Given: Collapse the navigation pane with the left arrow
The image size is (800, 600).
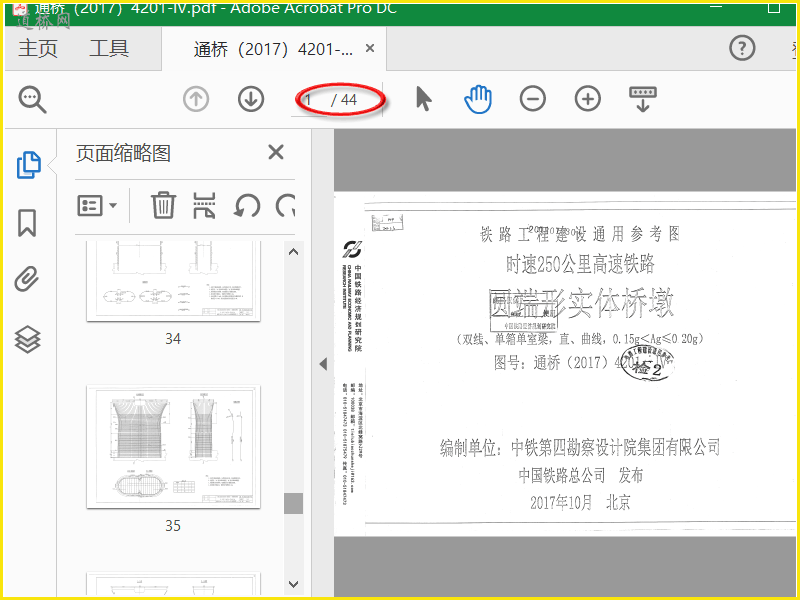Looking at the screenshot, I should pos(323,364).
